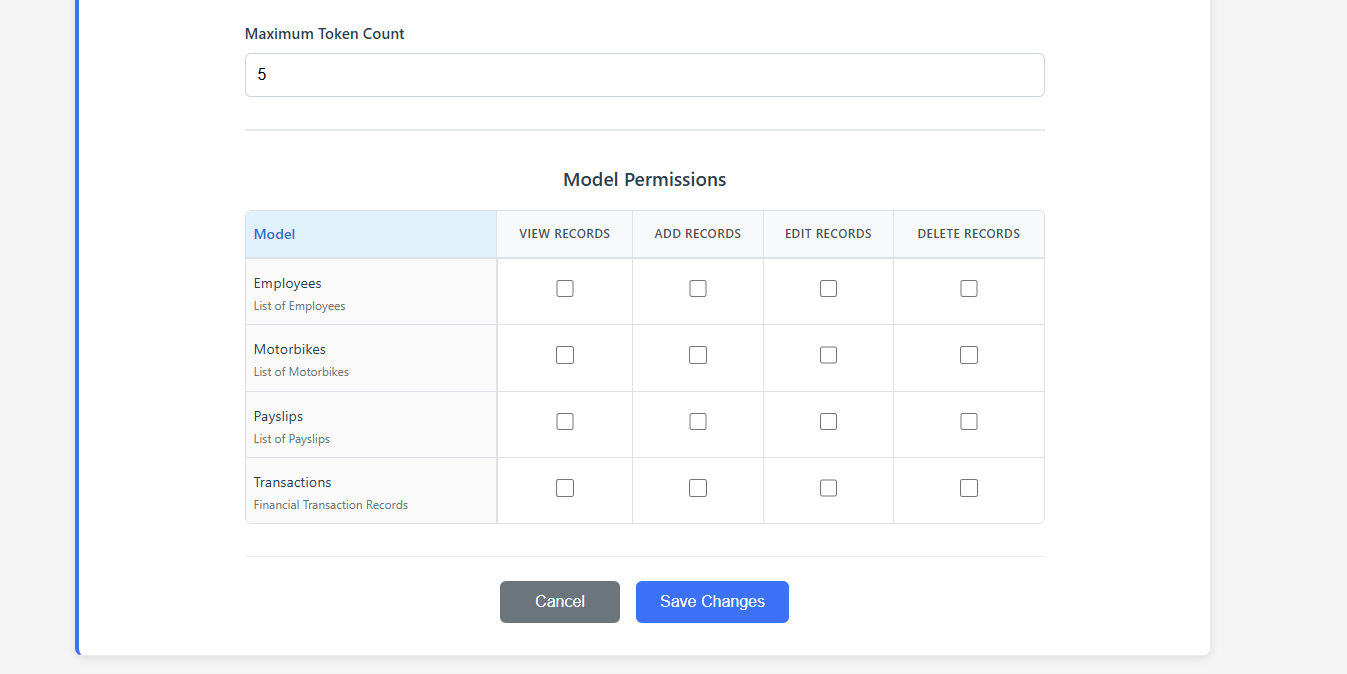Allow Edit Records on Payslips
The image size is (1347, 674).
828,421
